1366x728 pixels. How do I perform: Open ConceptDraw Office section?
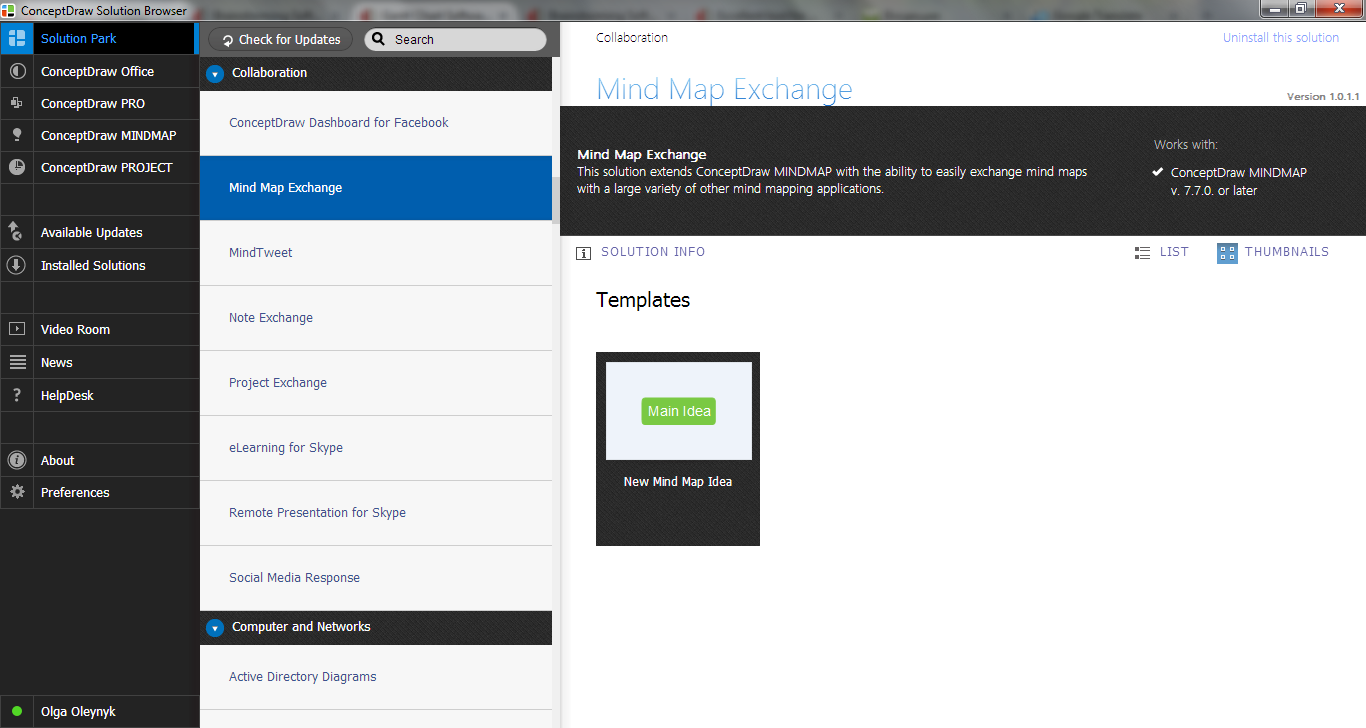click(99, 72)
